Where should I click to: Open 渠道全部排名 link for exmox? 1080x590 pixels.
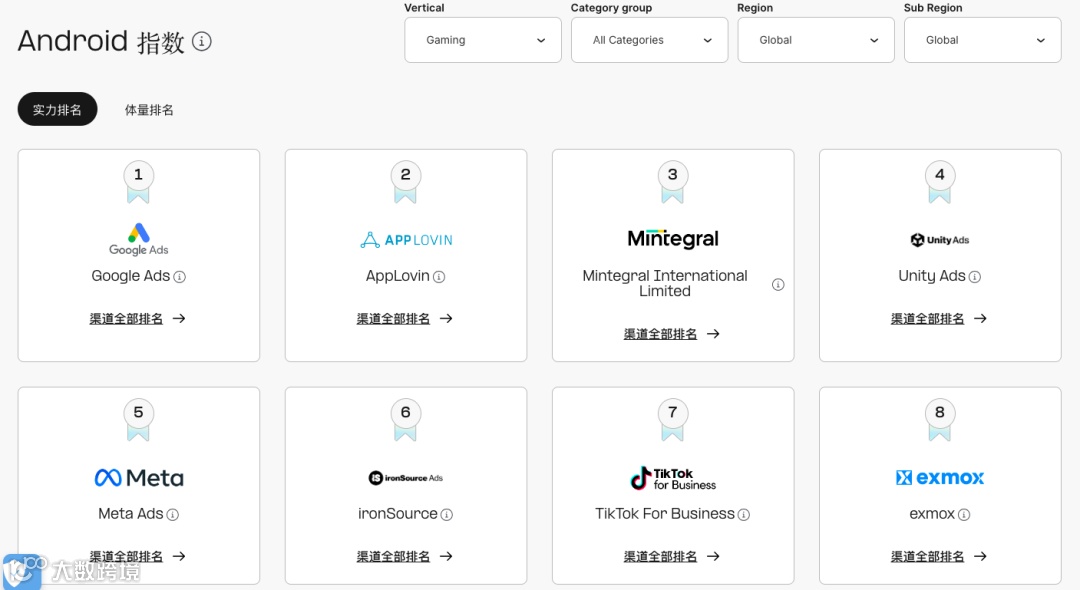939,556
